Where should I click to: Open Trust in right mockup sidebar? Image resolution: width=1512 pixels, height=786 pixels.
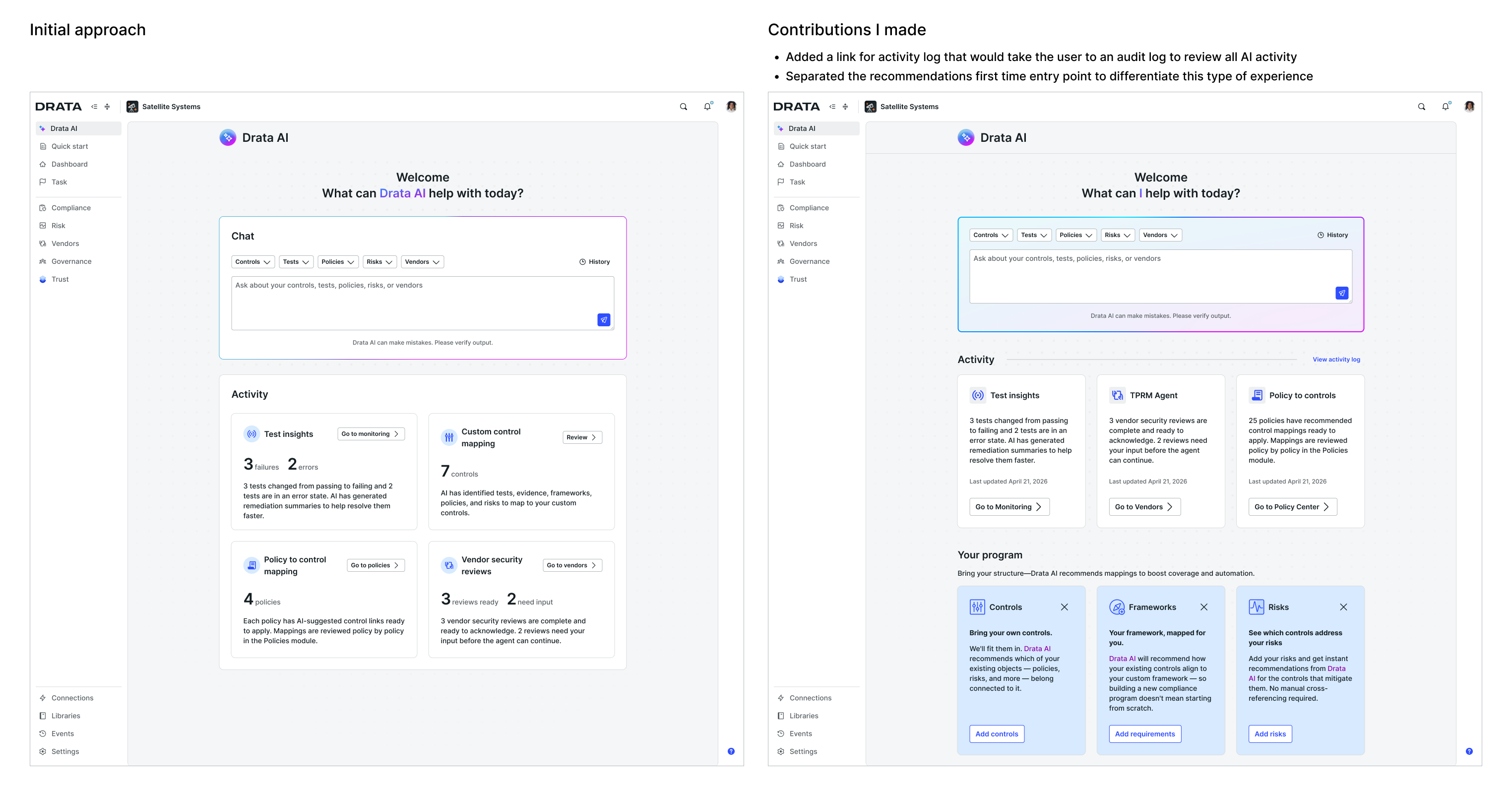coord(817,279)
